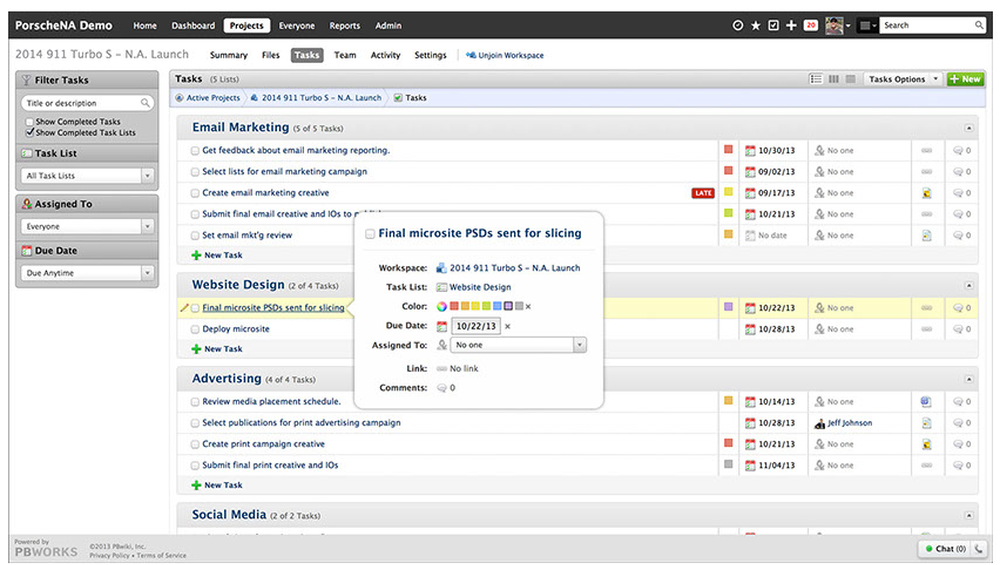Open the Chat (0) button
Viewport: 1000px width, 565px height.
[x=945, y=548]
